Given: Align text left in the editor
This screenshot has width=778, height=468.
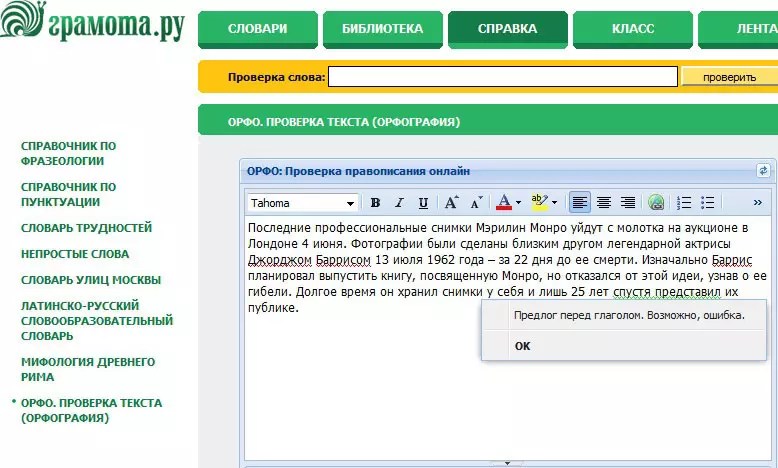Looking at the screenshot, I should pos(580,203).
